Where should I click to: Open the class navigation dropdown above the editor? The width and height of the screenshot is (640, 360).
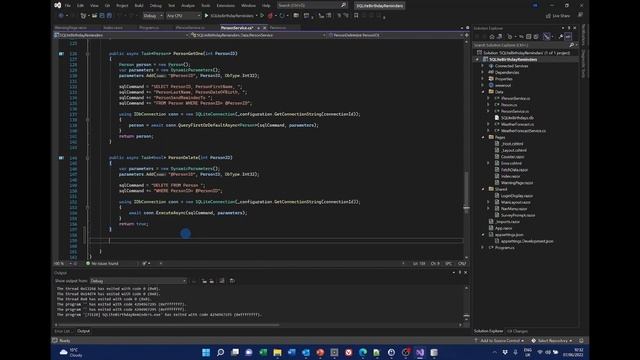point(258,35)
